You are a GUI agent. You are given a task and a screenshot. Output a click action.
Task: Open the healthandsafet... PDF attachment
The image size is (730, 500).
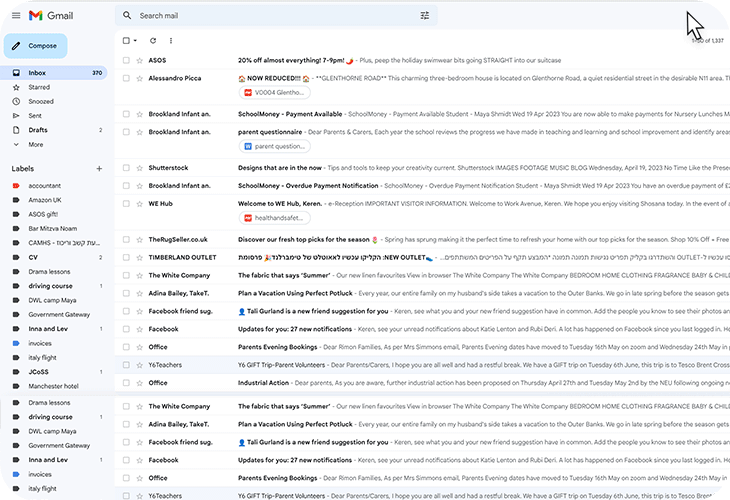[x=275, y=218]
